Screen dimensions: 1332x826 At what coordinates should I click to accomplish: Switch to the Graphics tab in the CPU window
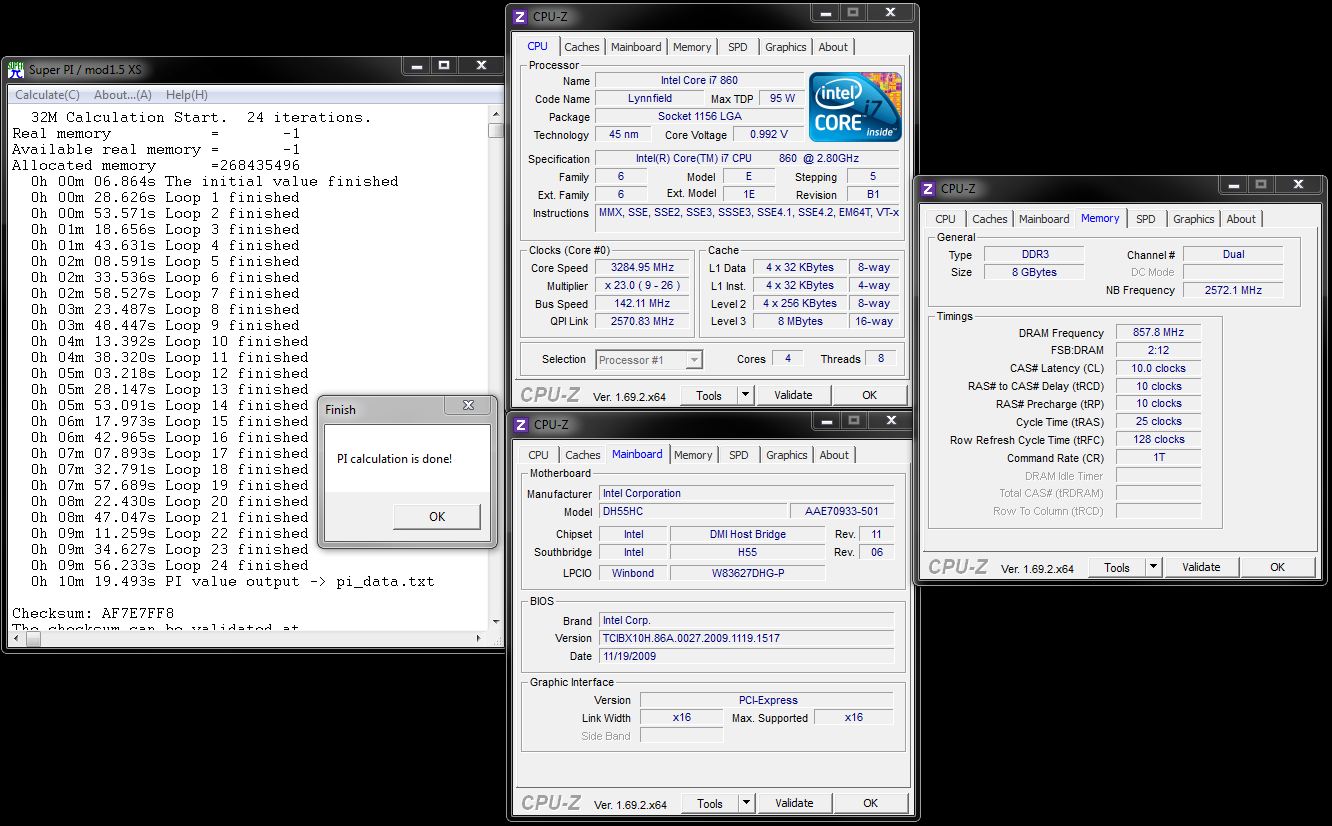point(786,47)
